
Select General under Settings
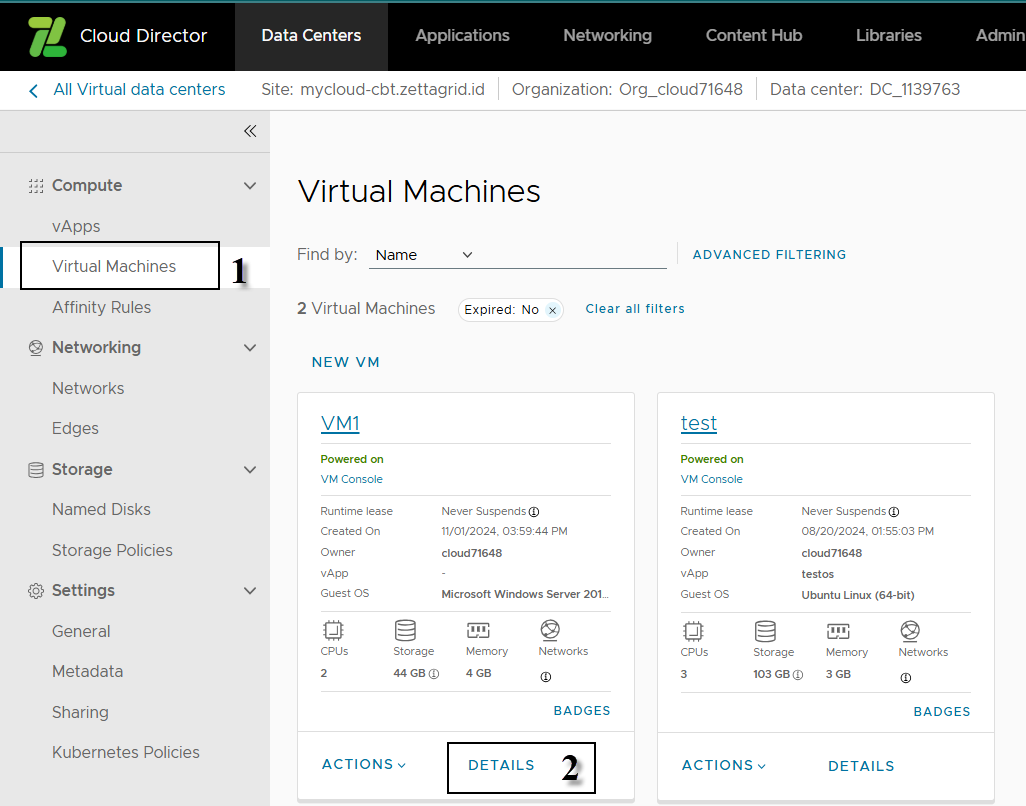[81, 631]
